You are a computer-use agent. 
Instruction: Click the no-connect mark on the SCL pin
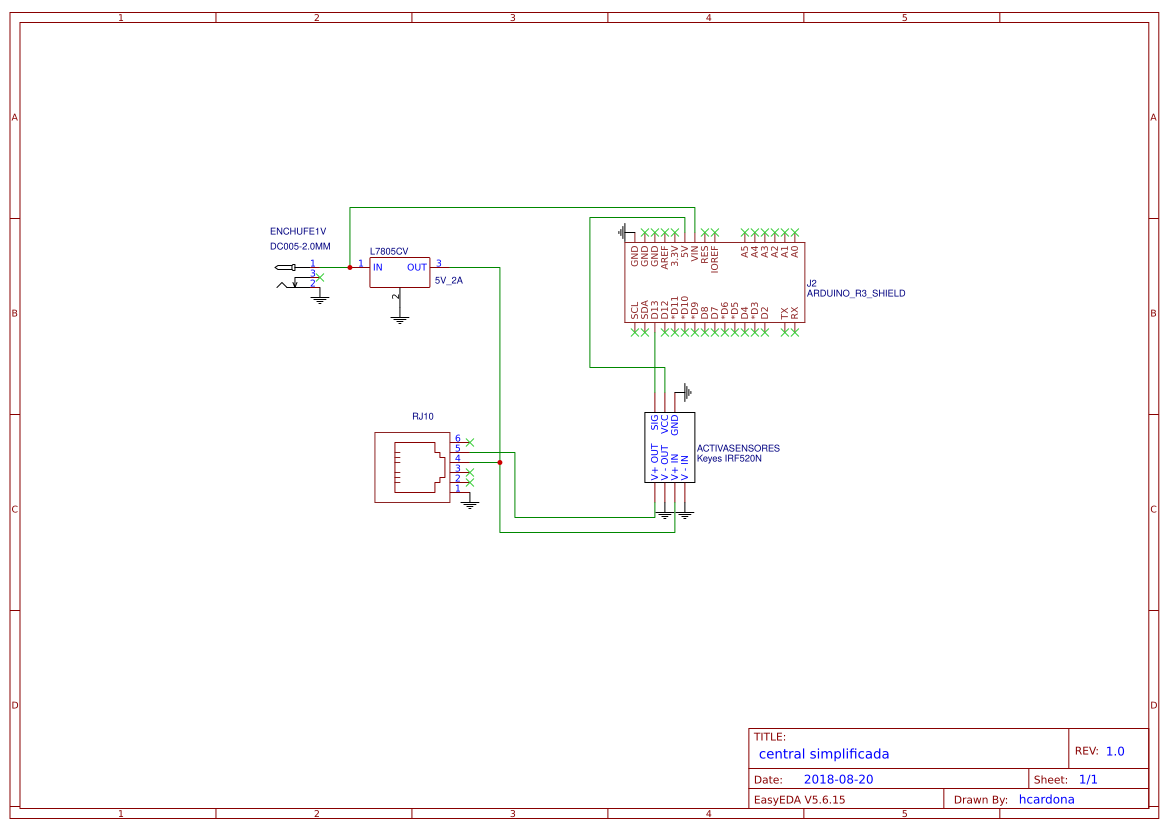[634, 333]
